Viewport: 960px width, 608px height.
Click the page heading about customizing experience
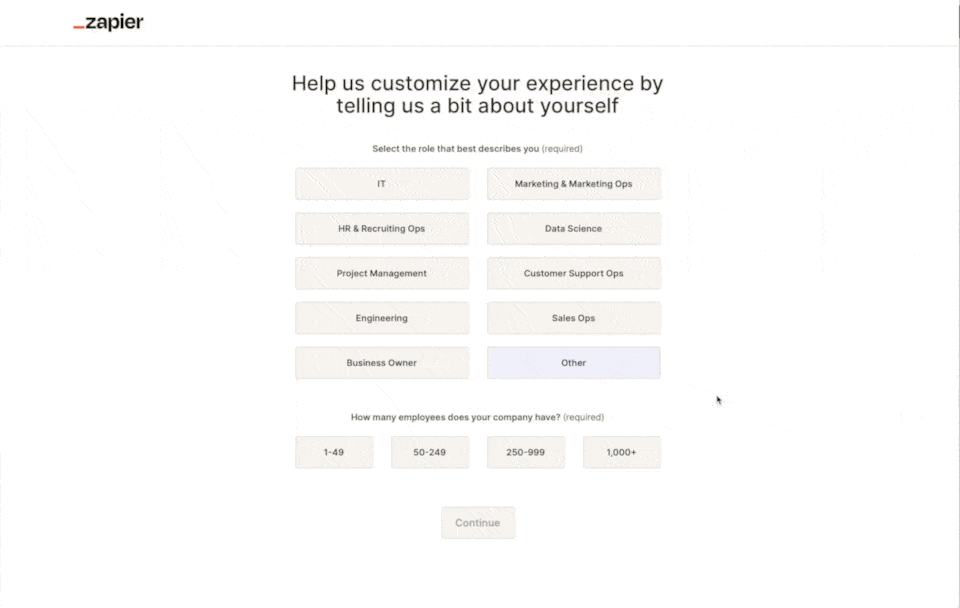[x=478, y=94]
